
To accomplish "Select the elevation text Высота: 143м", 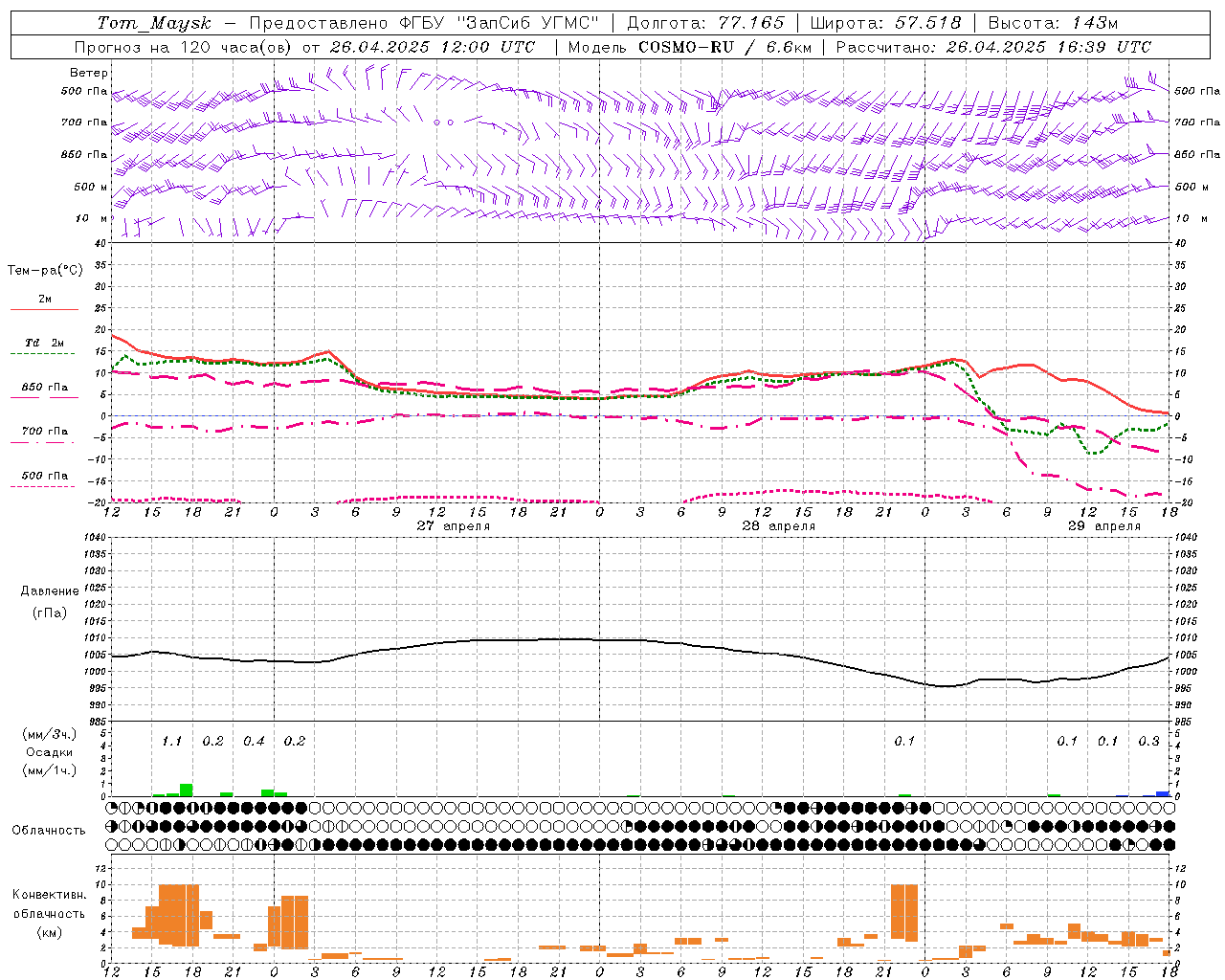I will [x=1053, y=23].
